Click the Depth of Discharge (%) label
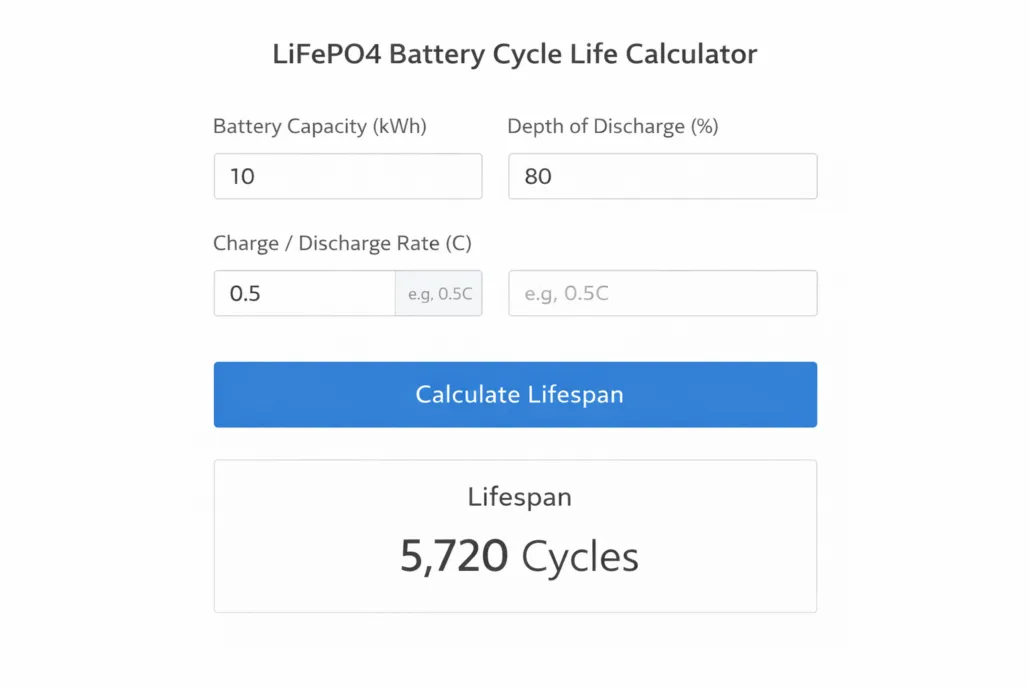This screenshot has height=687, width=1030. coord(615,126)
